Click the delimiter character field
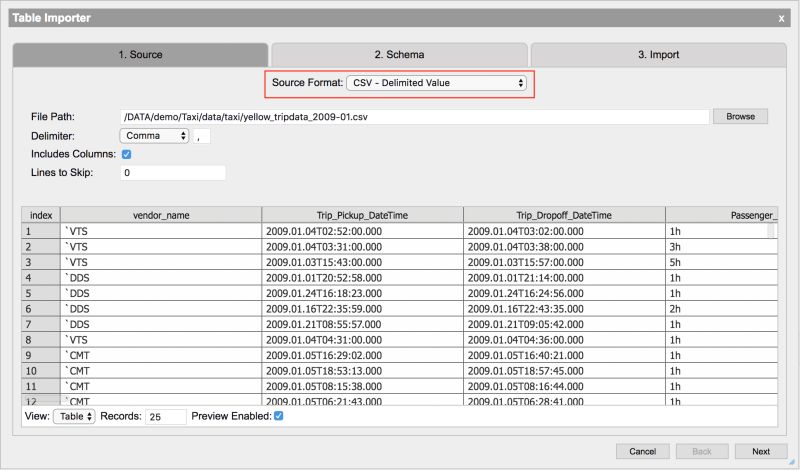 tap(202, 136)
